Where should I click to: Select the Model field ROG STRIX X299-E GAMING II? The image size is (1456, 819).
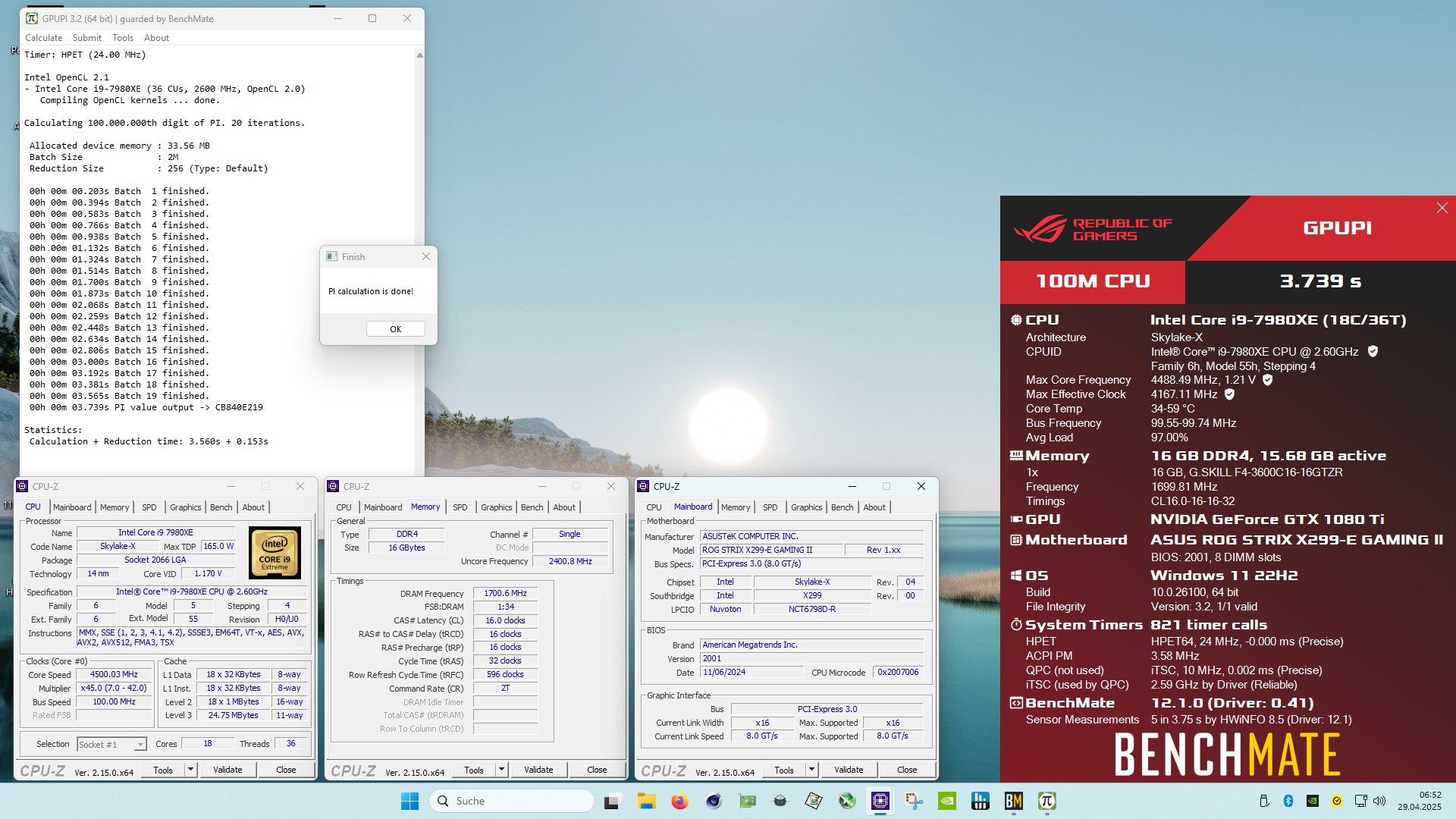[x=770, y=551]
